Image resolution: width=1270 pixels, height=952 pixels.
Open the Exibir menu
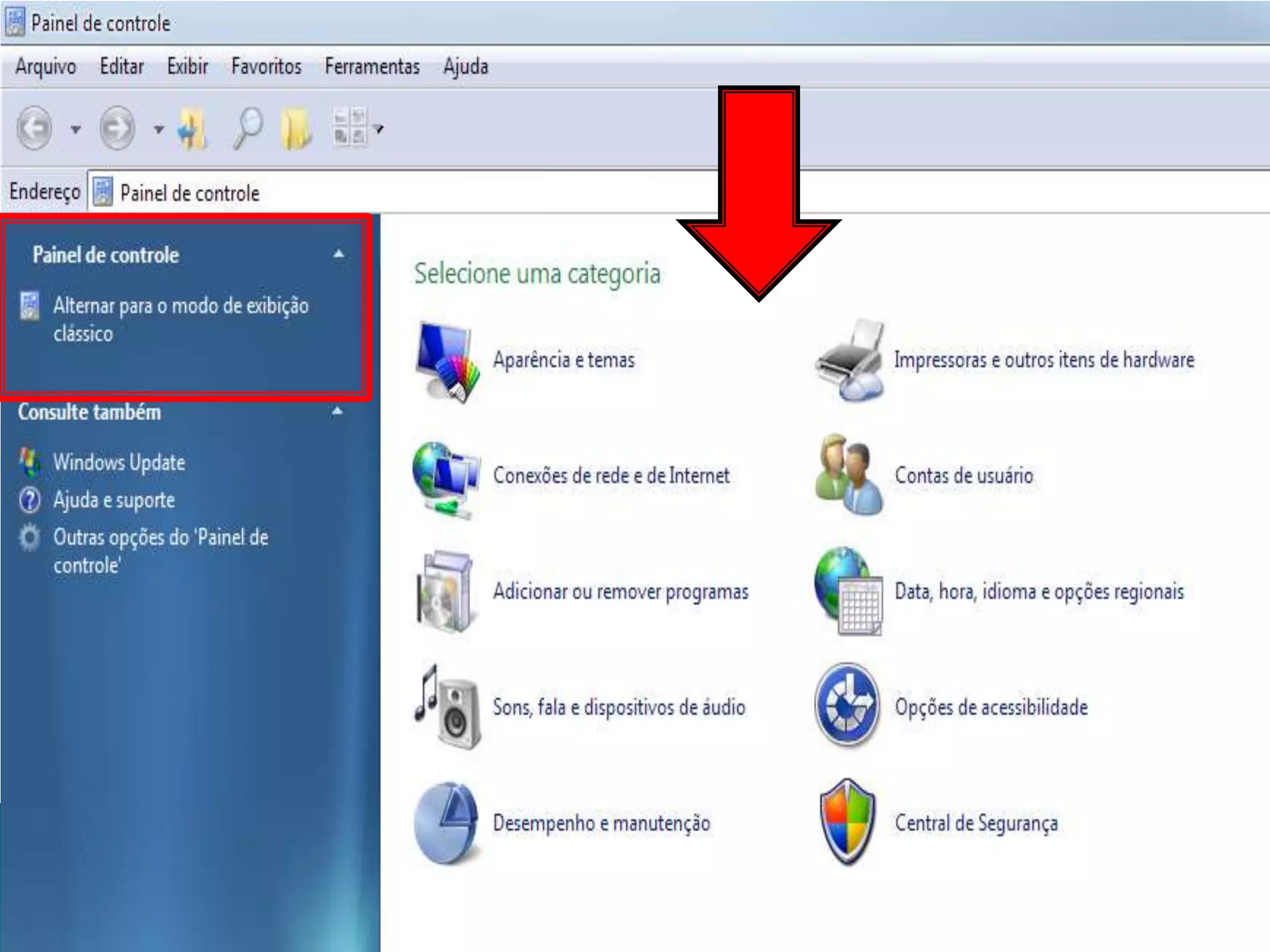pyautogui.click(x=187, y=66)
